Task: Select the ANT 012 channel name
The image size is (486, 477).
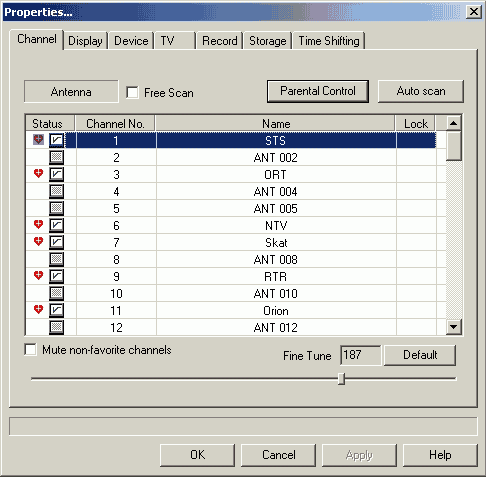Action: coord(275,327)
